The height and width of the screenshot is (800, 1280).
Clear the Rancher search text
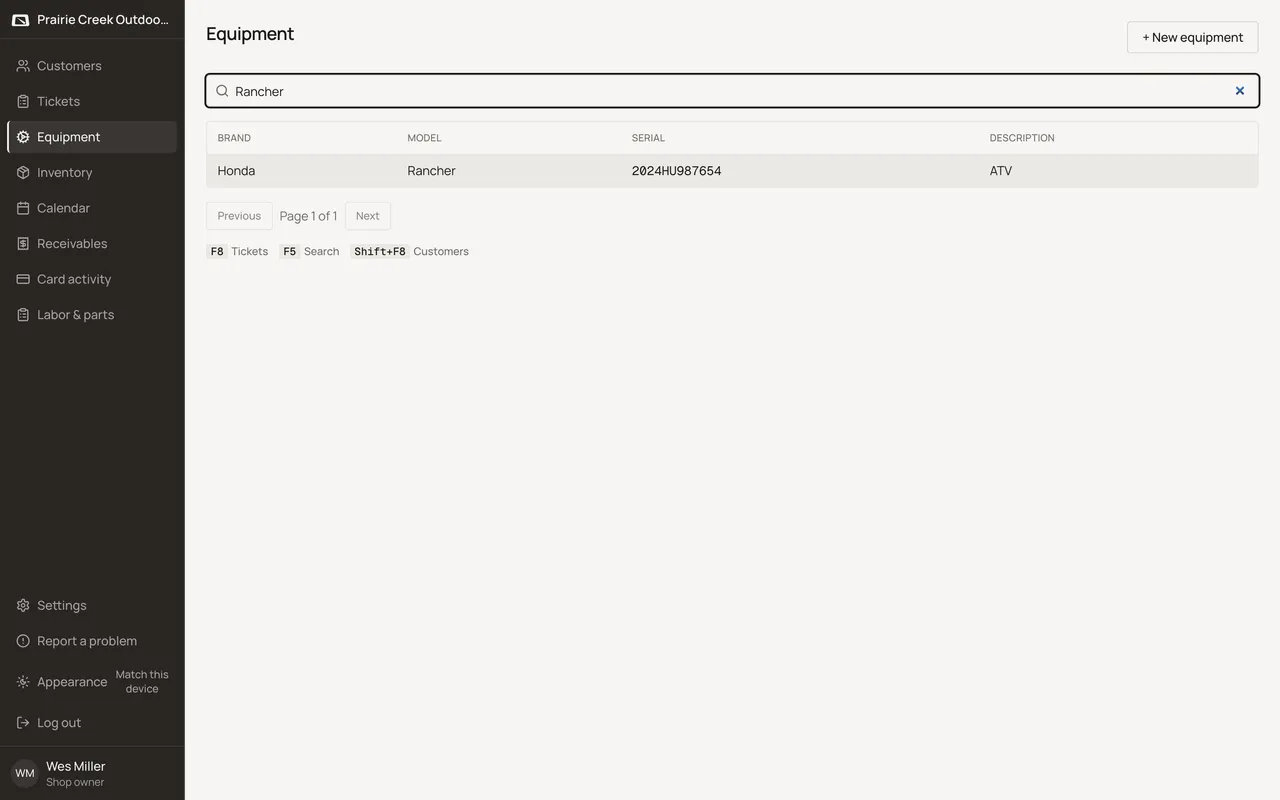(1240, 91)
